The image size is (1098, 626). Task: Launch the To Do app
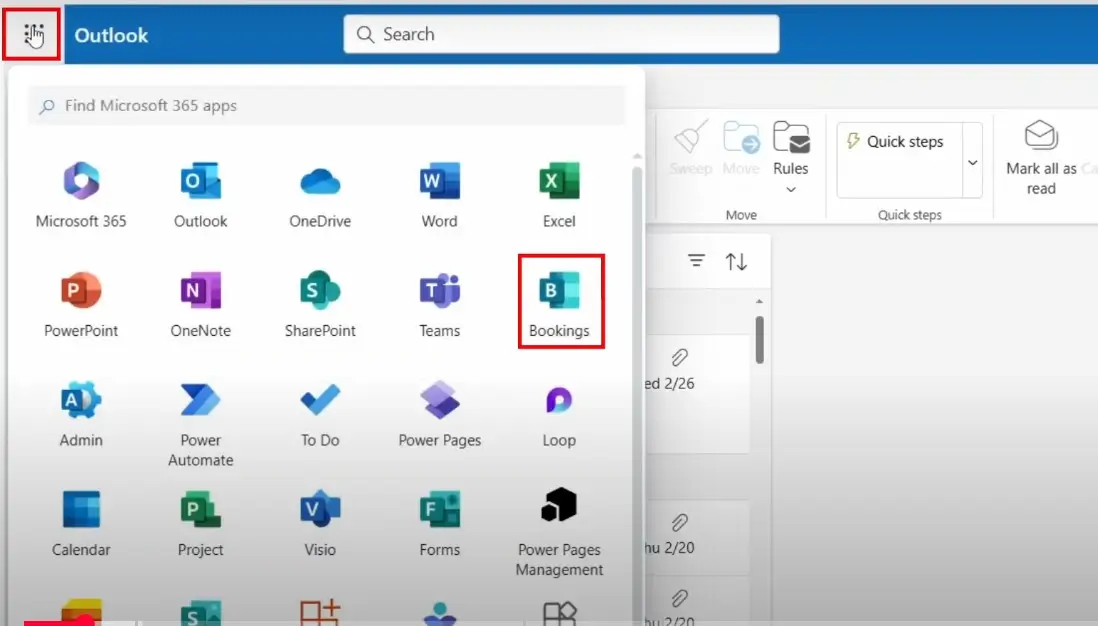pyautogui.click(x=320, y=411)
